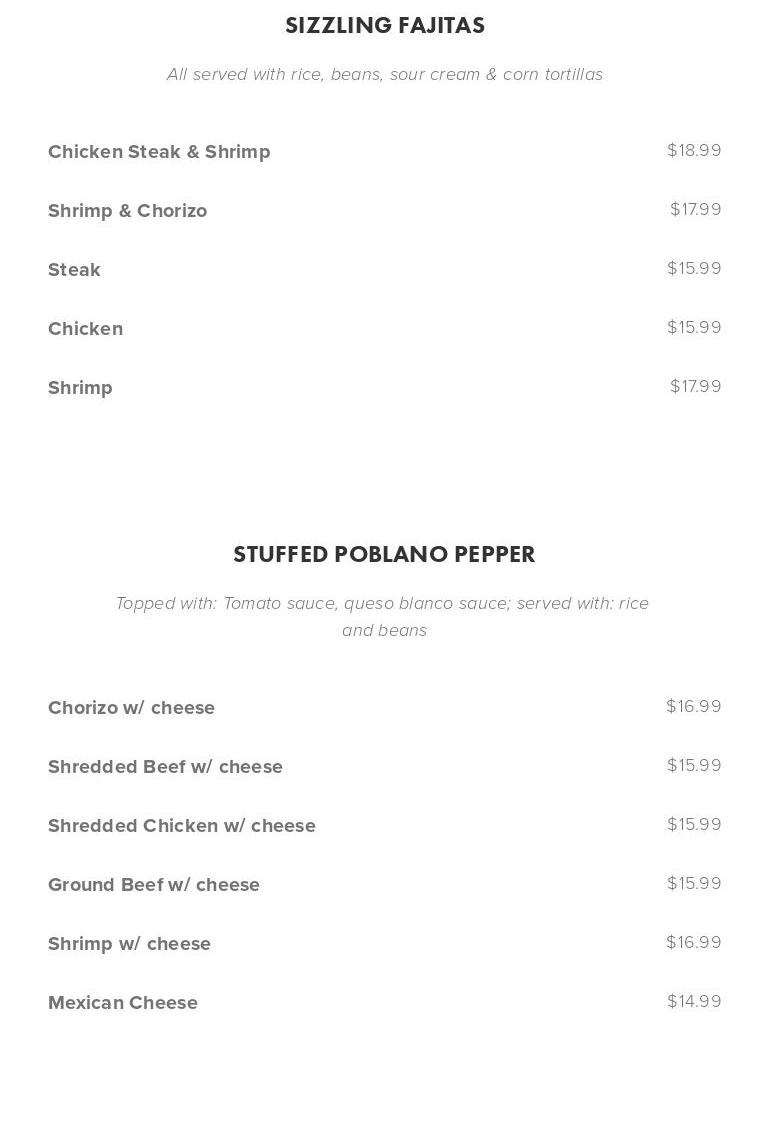Select Chorizo w/ cheese stuffed pepper
The width and height of the screenshot is (770, 1139).
click(x=131, y=708)
